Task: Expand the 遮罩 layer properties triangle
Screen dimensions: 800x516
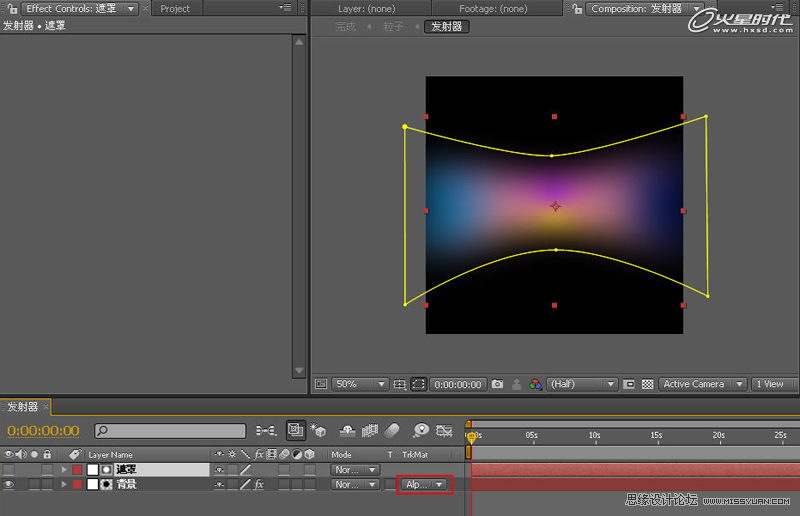Action: click(x=64, y=470)
